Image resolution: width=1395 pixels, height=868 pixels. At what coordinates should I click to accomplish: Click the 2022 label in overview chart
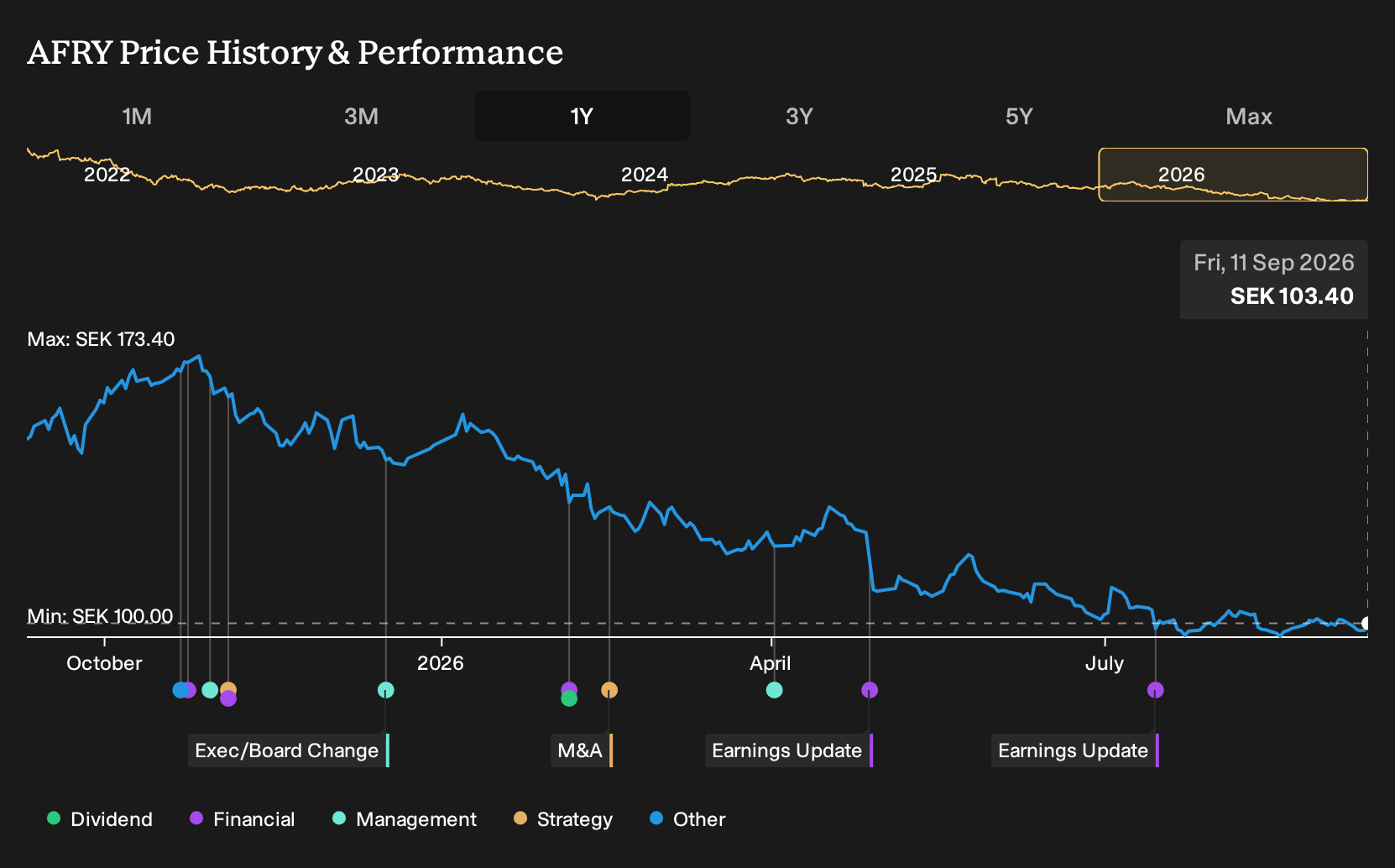pos(107,175)
